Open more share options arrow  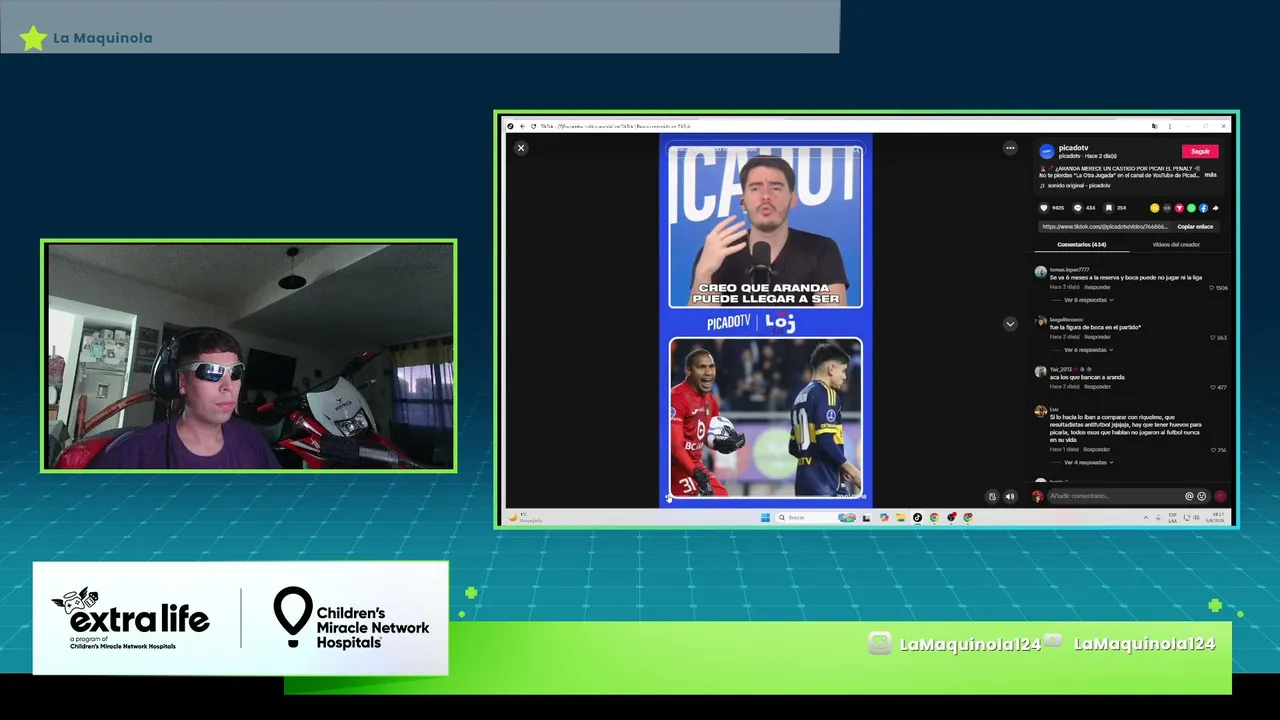1215,208
